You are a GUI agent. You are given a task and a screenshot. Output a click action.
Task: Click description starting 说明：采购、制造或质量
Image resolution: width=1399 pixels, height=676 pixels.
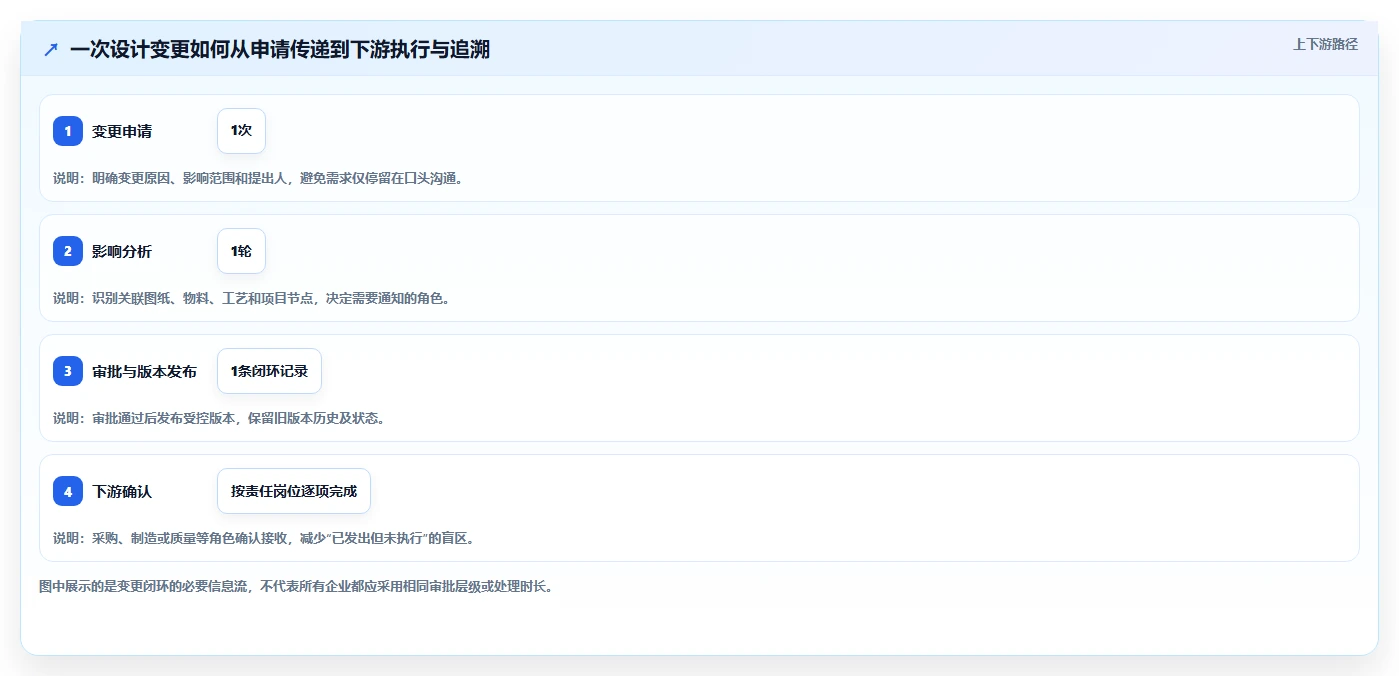tap(263, 538)
